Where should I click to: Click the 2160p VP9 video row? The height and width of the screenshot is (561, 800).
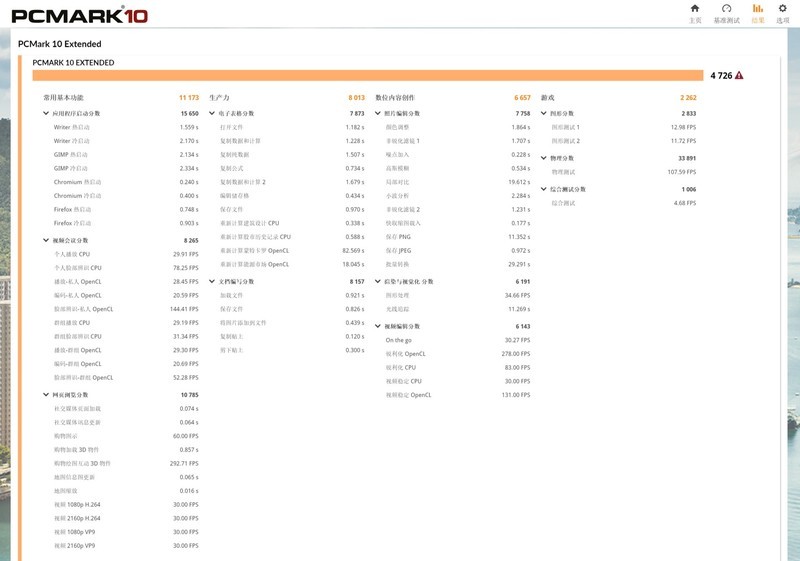[126, 546]
